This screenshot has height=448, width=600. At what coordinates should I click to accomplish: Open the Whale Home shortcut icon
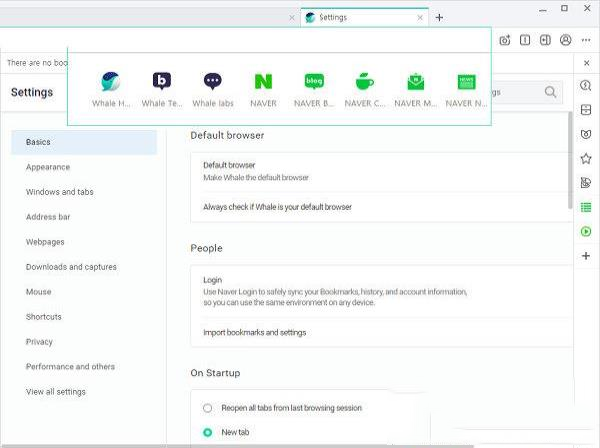111,82
